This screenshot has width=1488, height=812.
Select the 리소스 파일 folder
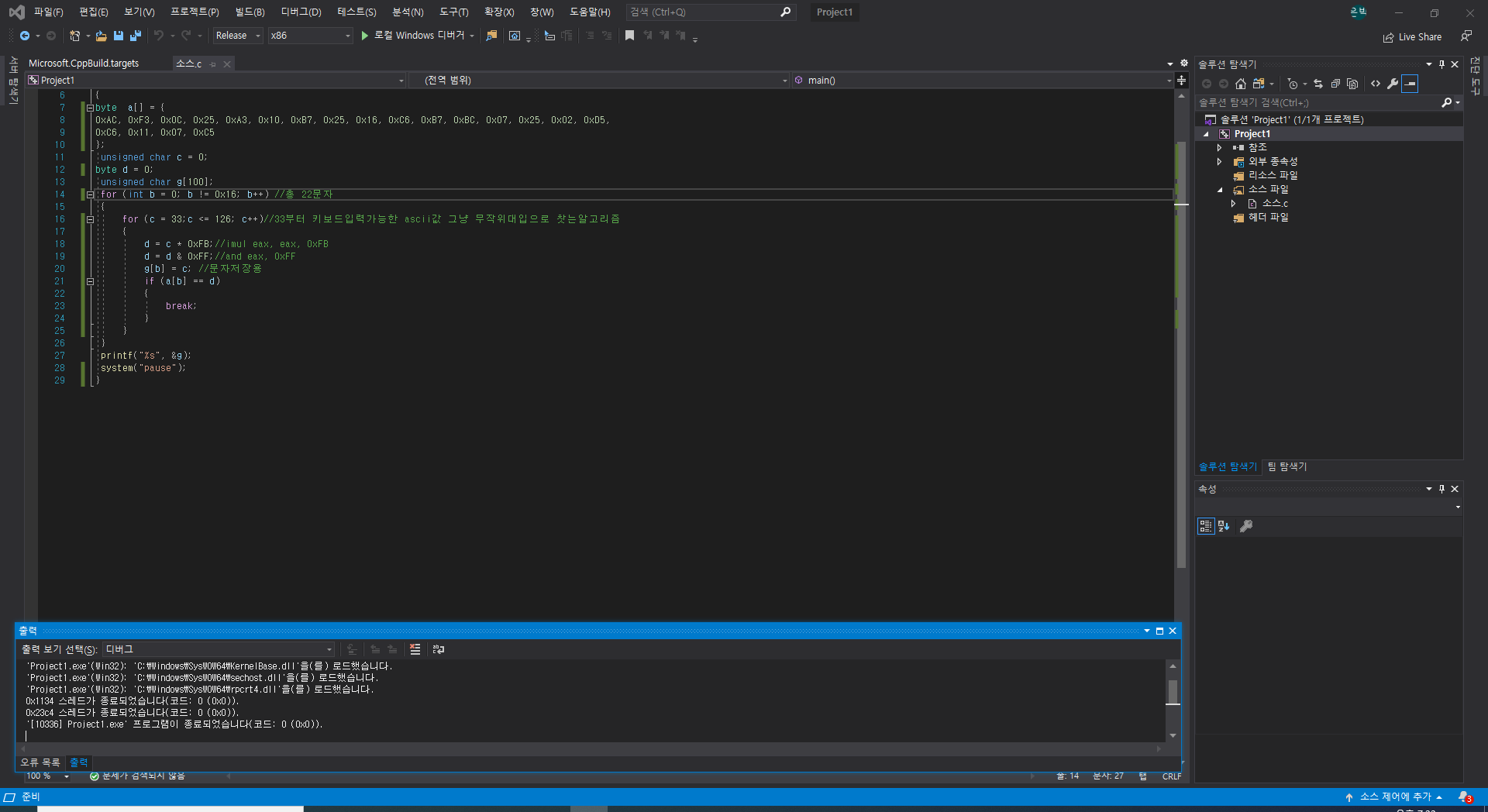1273,176
